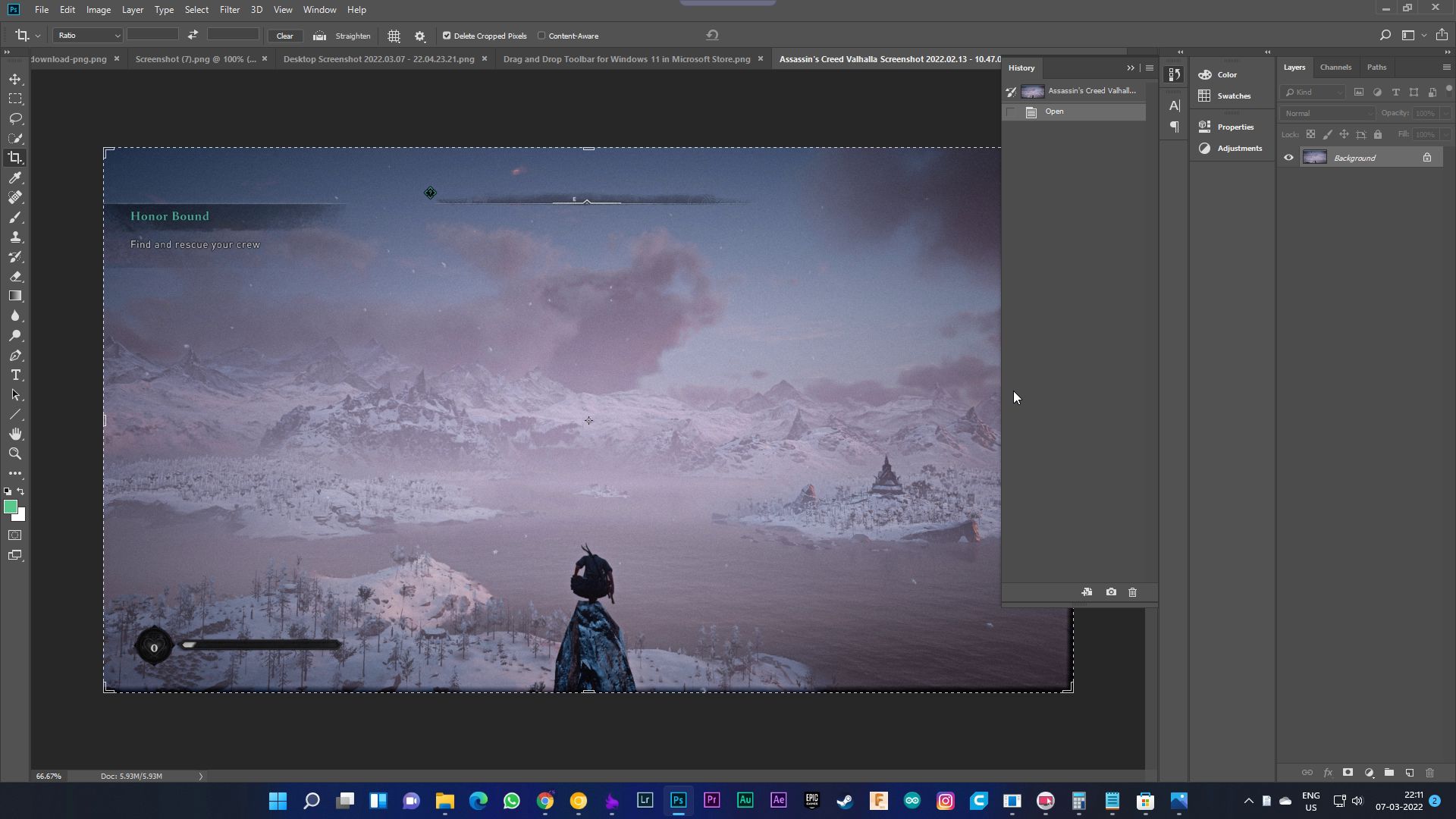
Task: Switch to the Channels tab
Action: pos(1335,67)
